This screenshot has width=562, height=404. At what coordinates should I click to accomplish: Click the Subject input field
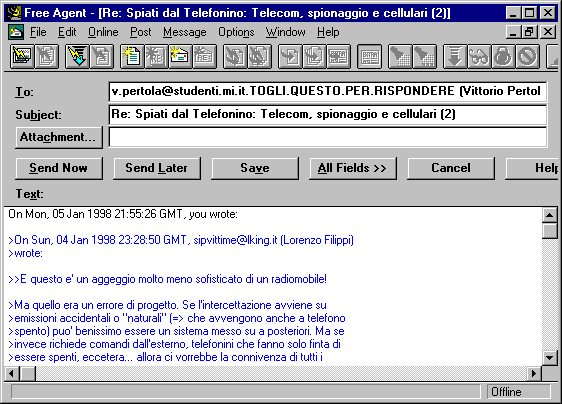point(328,114)
